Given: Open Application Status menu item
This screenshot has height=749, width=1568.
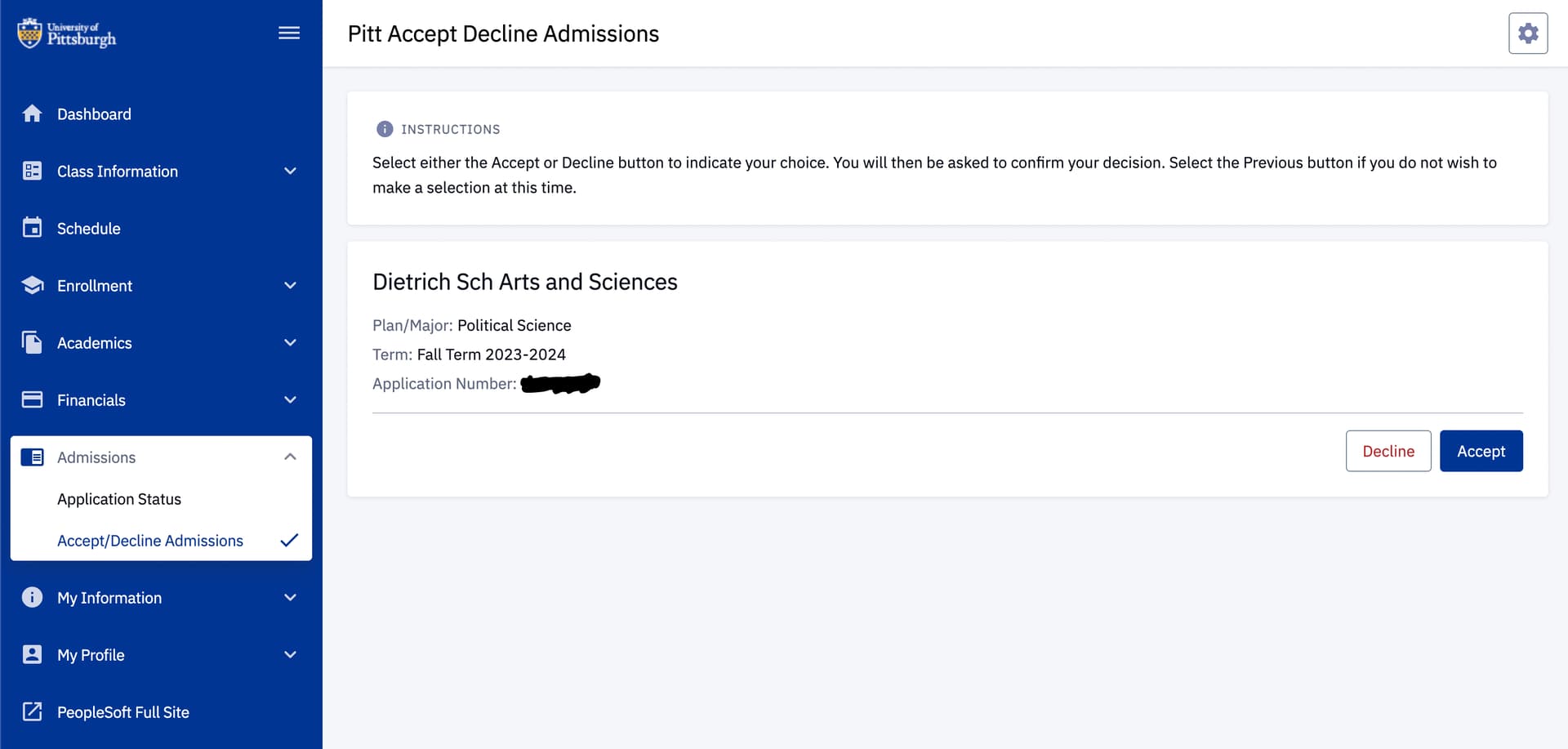Looking at the screenshot, I should click(119, 499).
